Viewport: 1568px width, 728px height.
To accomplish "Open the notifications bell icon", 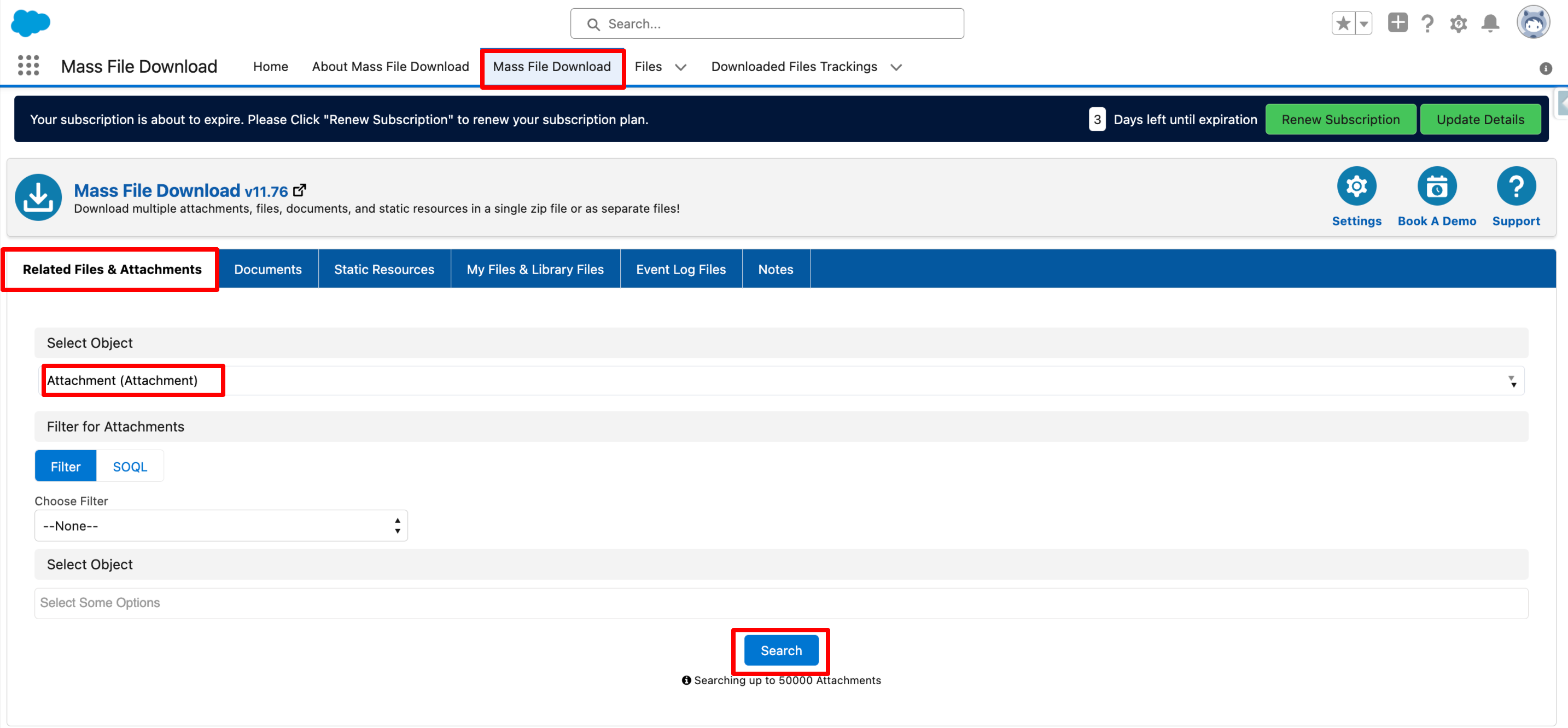I will click(x=1489, y=24).
